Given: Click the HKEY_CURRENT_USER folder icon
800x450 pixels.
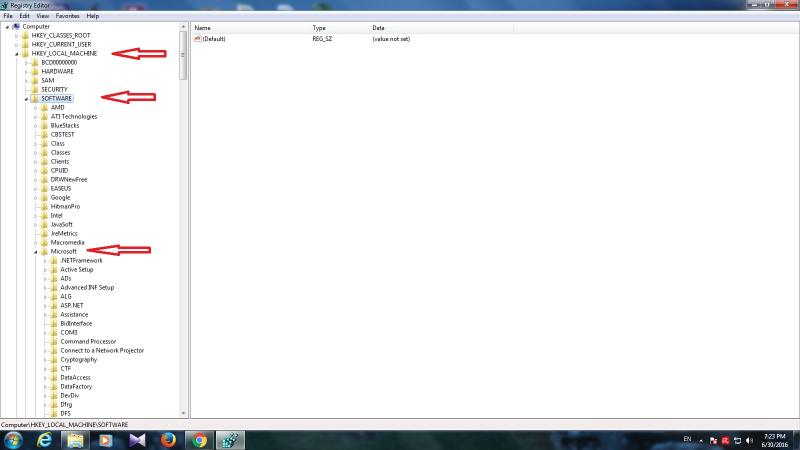Looking at the screenshot, I should click(x=25, y=44).
